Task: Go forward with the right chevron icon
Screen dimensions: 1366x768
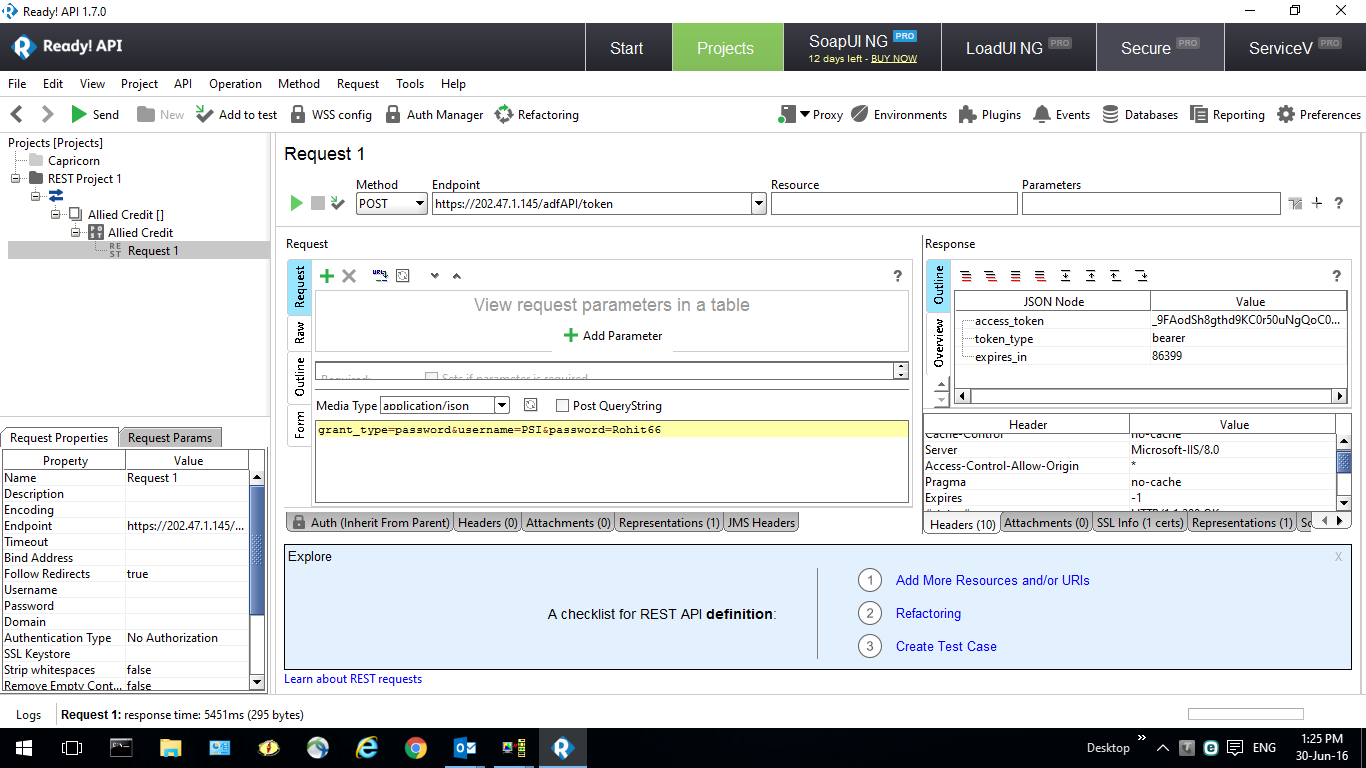Action: (x=47, y=114)
